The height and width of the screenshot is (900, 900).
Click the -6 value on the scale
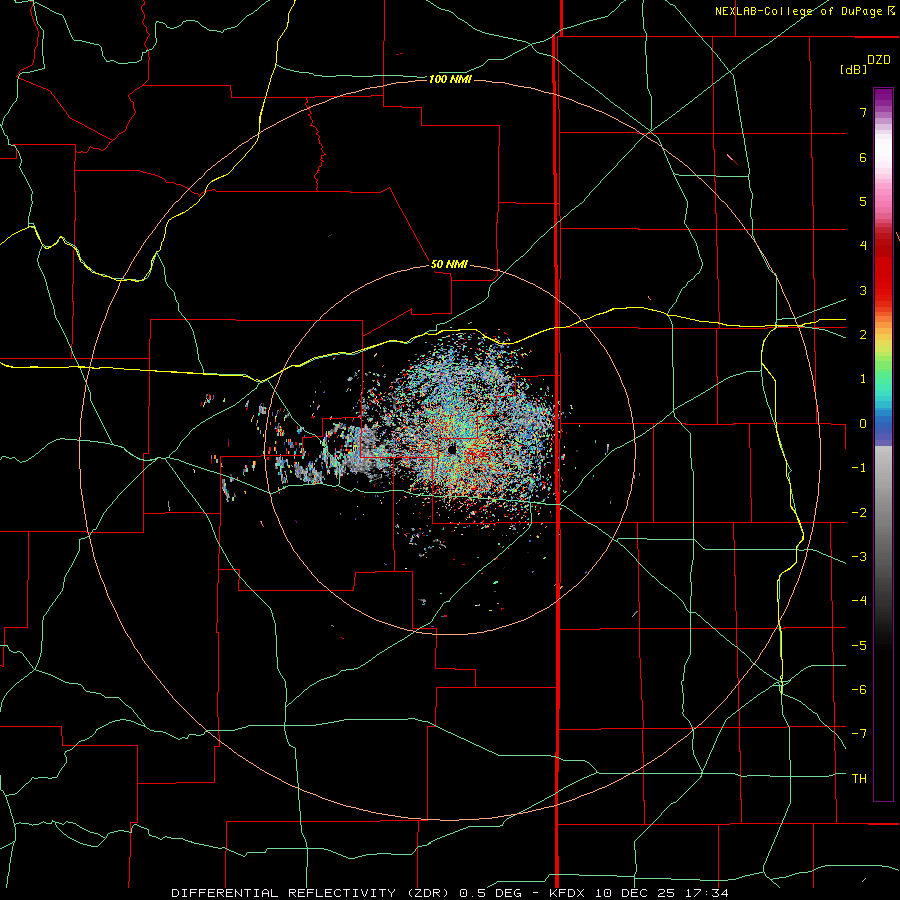[859, 690]
